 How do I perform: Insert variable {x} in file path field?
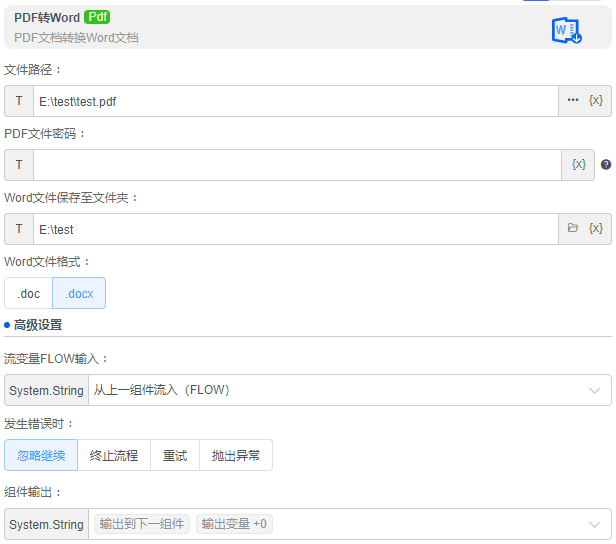(596, 101)
